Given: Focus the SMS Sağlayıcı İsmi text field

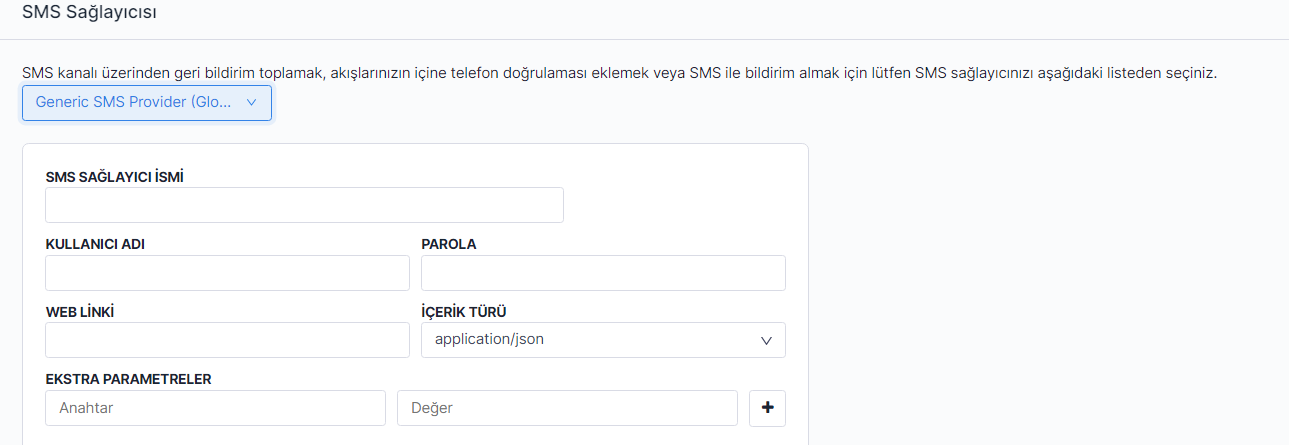Looking at the screenshot, I should [304, 205].
